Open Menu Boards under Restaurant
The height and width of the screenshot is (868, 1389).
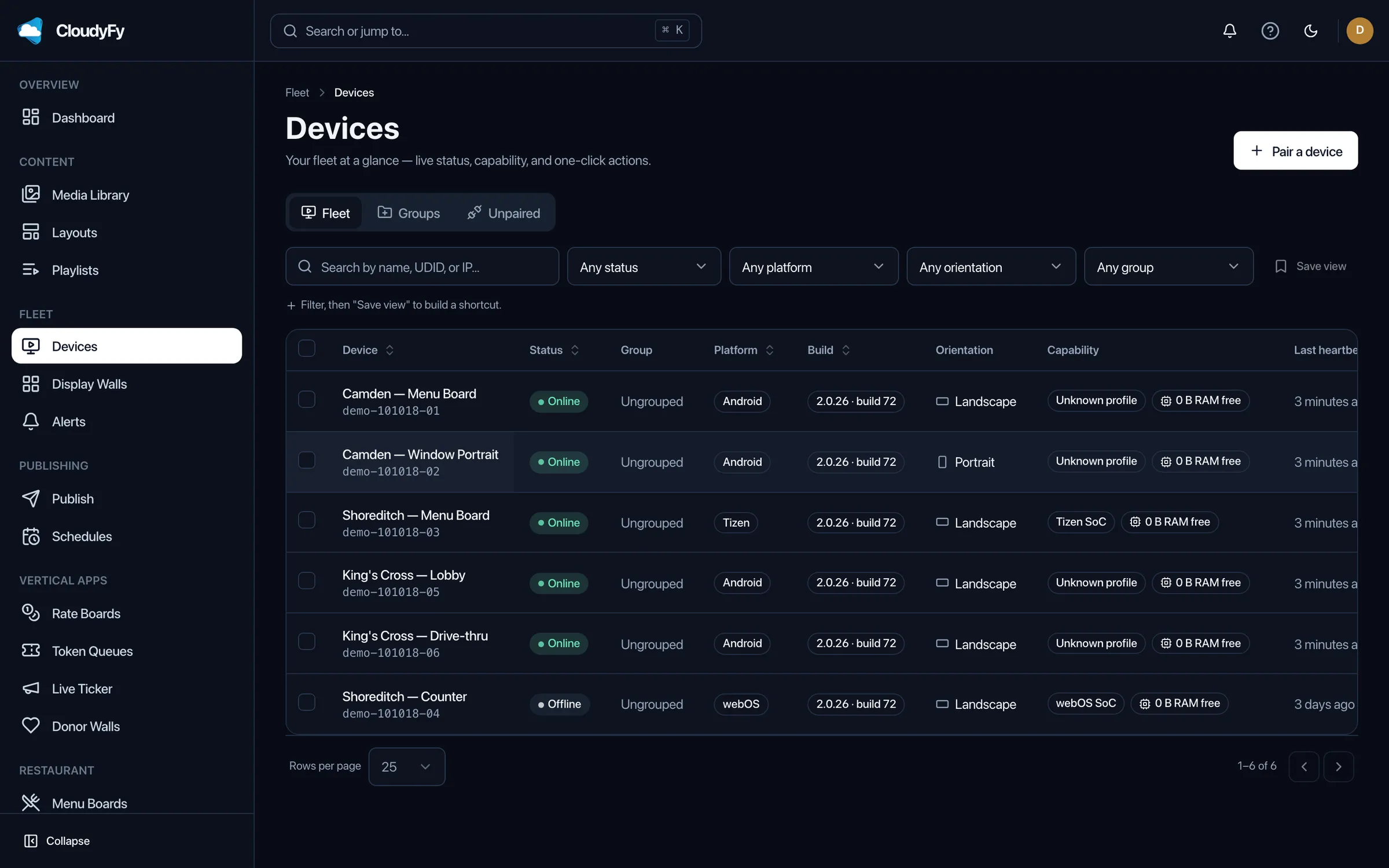[x=127, y=803]
